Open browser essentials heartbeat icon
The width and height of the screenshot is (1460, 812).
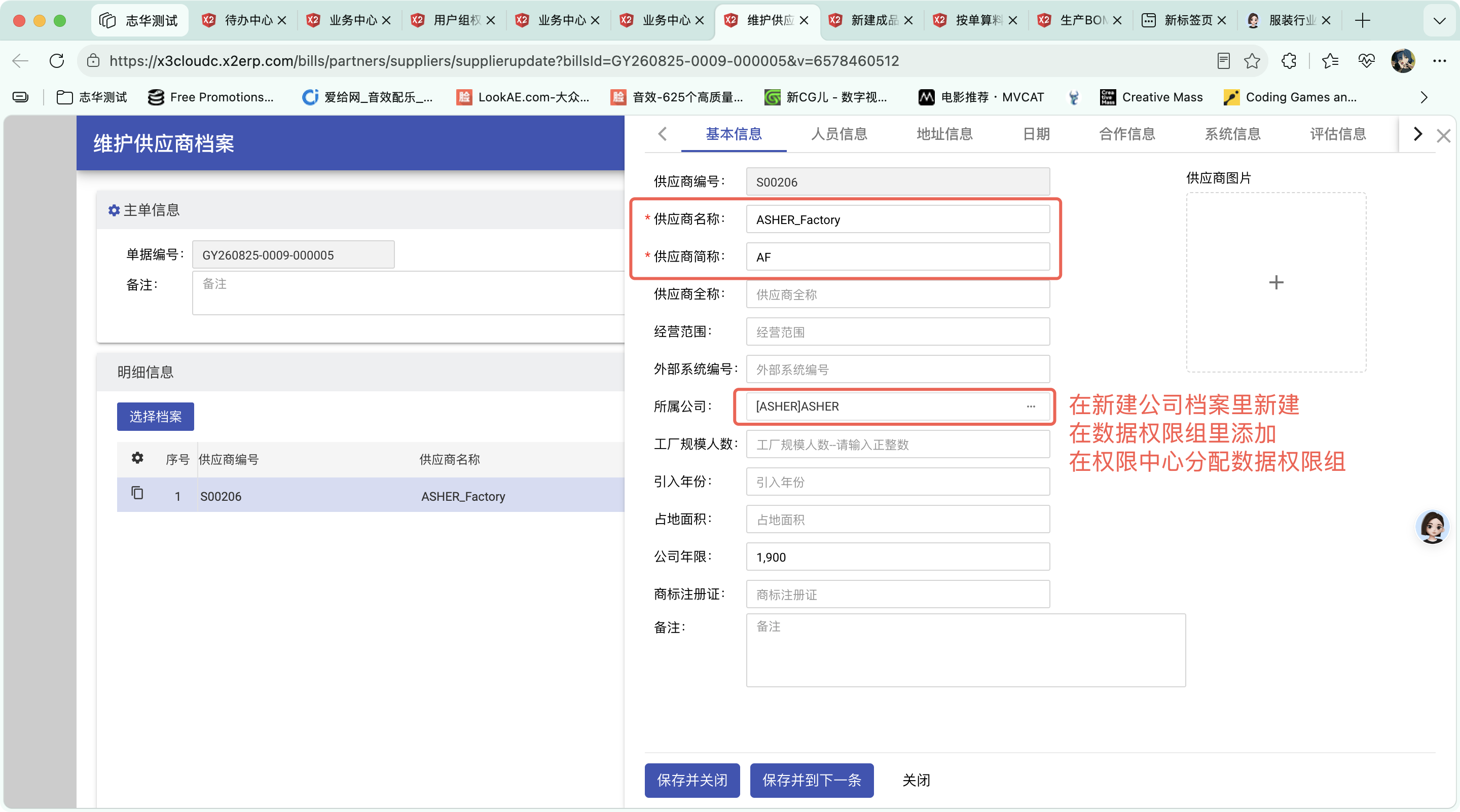pos(1366,61)
